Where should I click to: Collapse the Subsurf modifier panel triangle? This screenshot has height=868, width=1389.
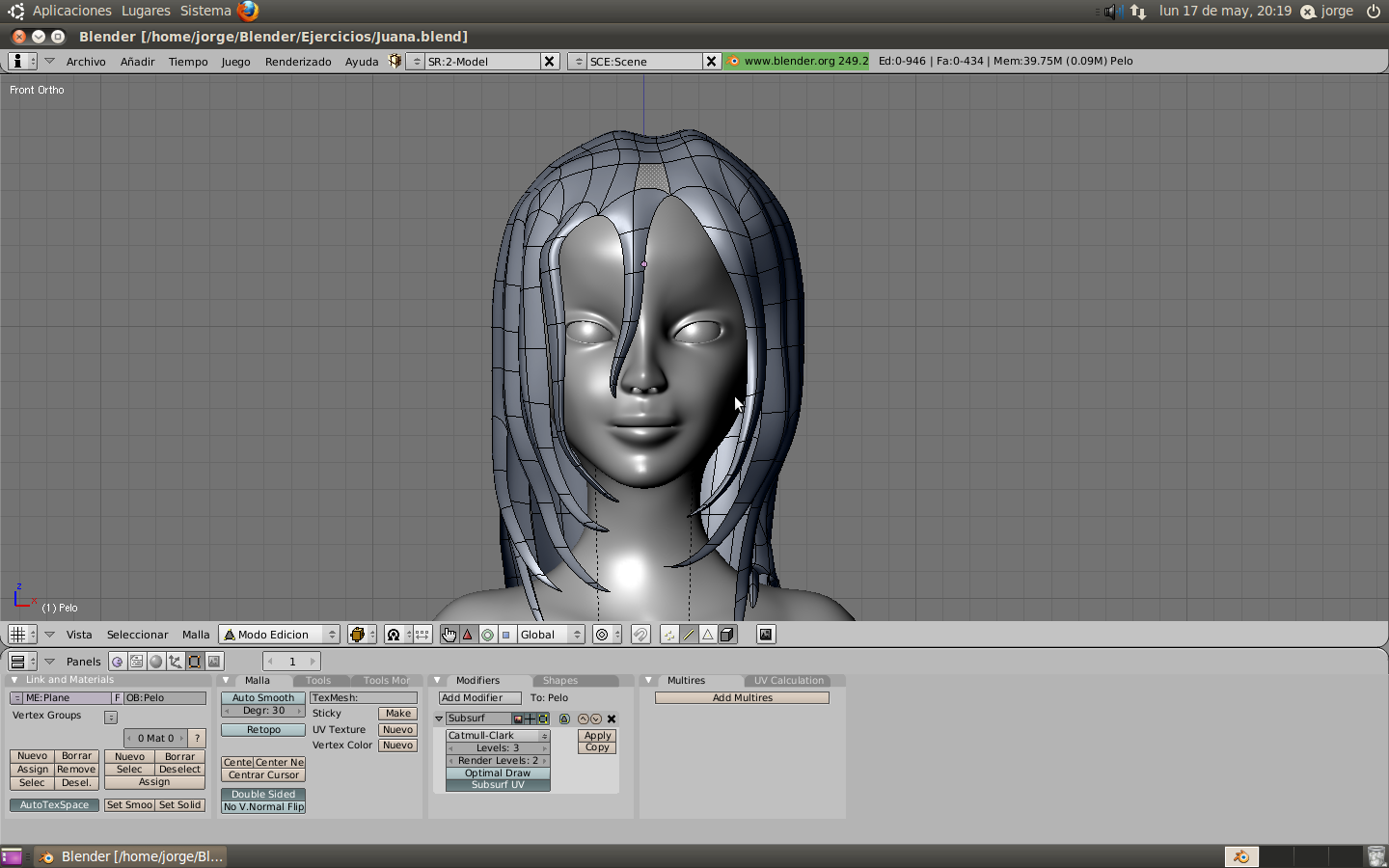pyautogui.click(x=439, y=719)
